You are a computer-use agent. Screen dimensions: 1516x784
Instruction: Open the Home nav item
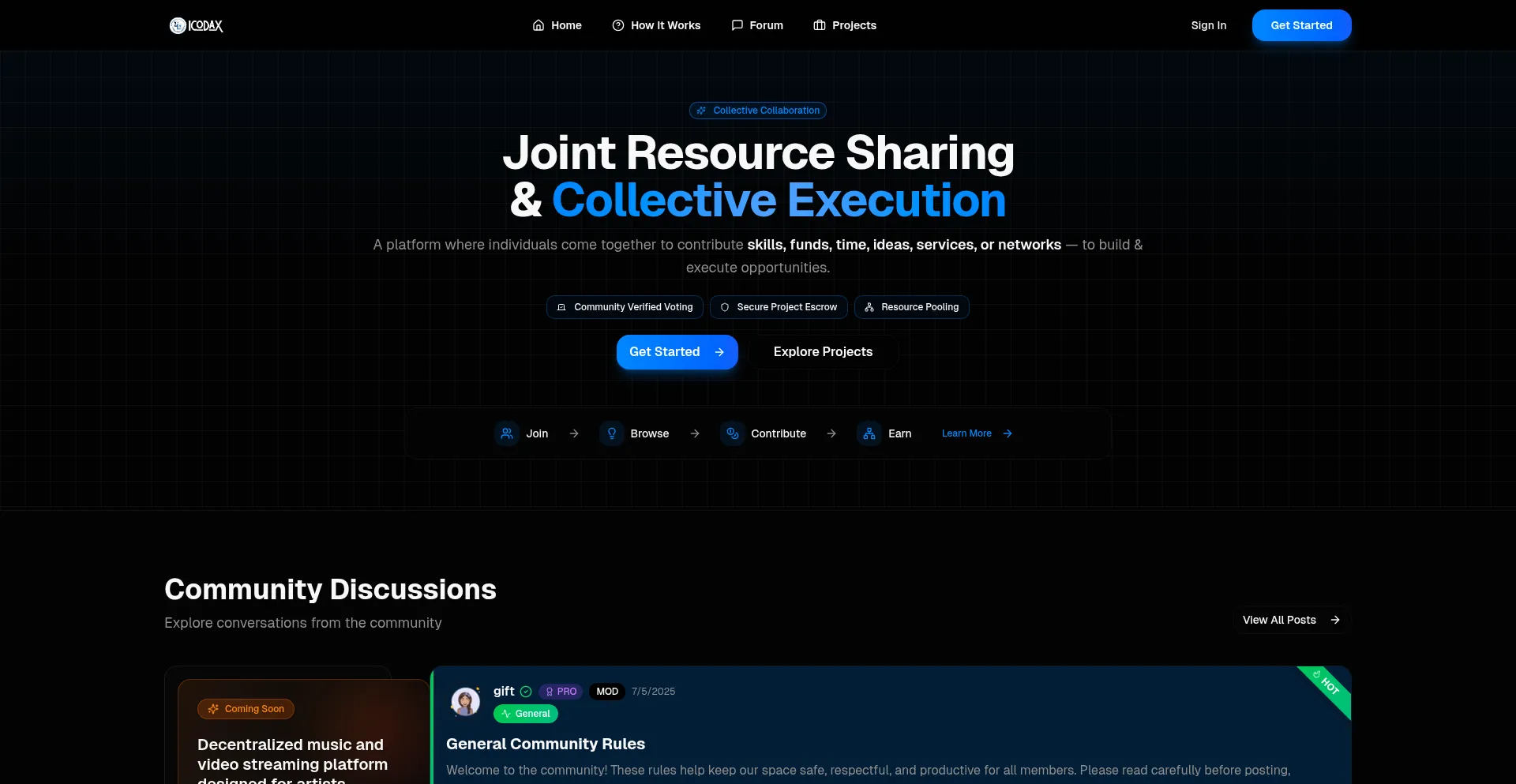click(x=557, y=25)
